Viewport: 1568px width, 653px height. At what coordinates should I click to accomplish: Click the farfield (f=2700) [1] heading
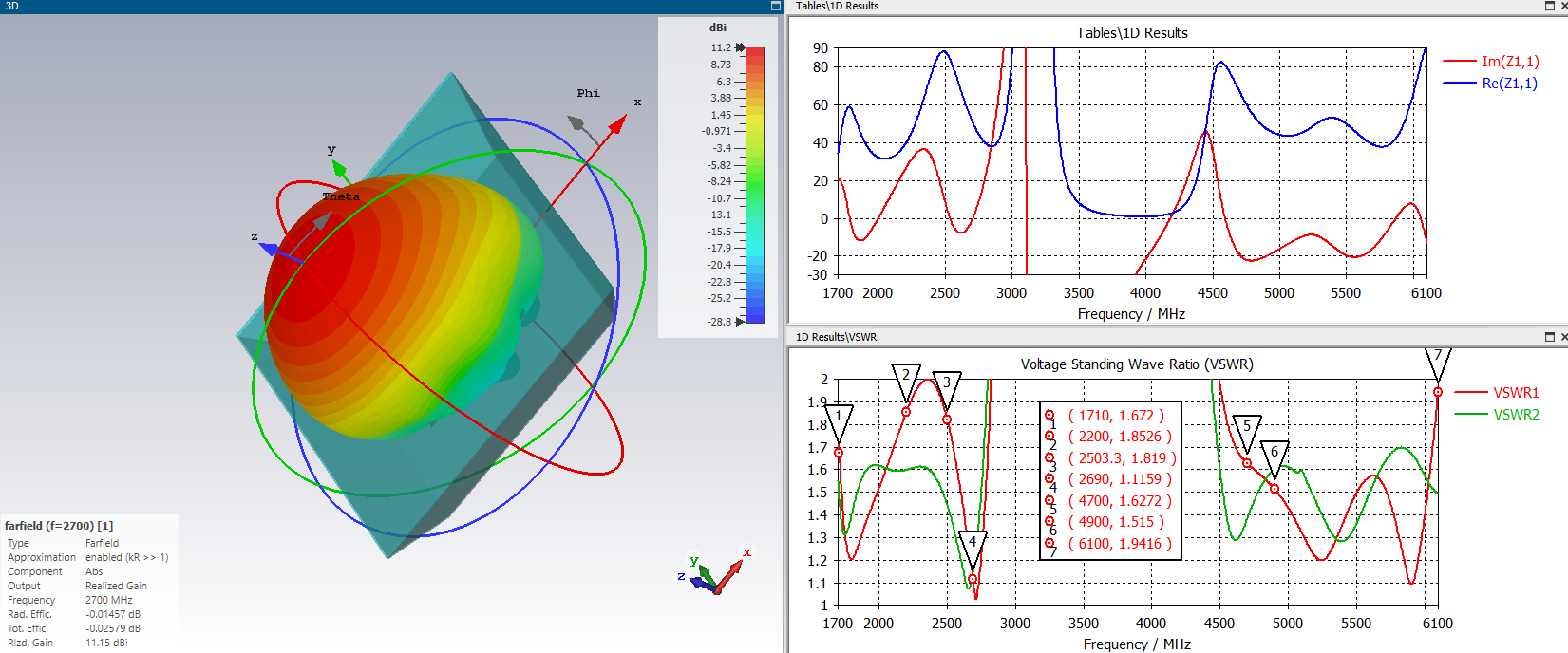[59, 526]
